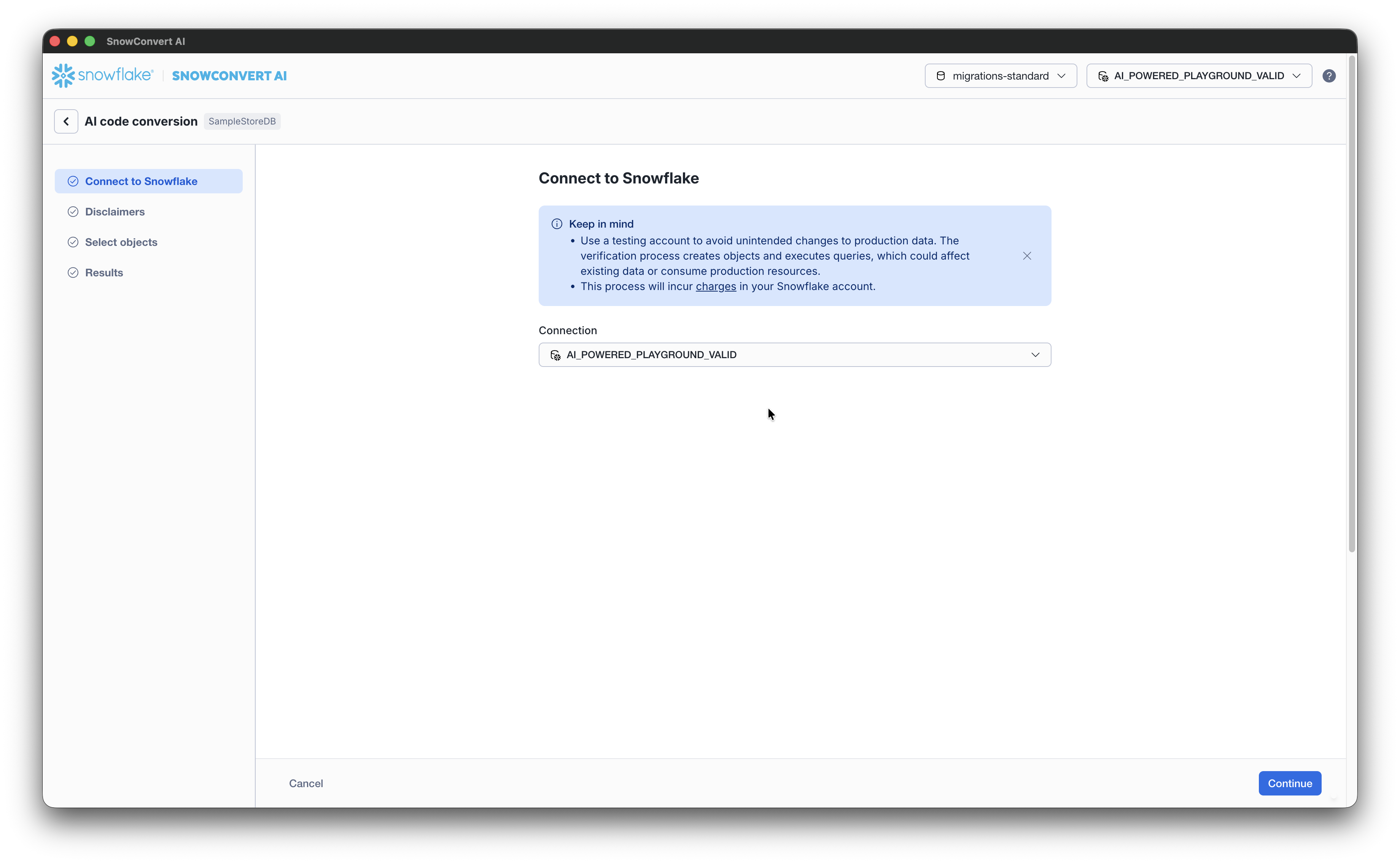
Task: Click the vertical scrollbar on the right
Action: coord(1351,303)
